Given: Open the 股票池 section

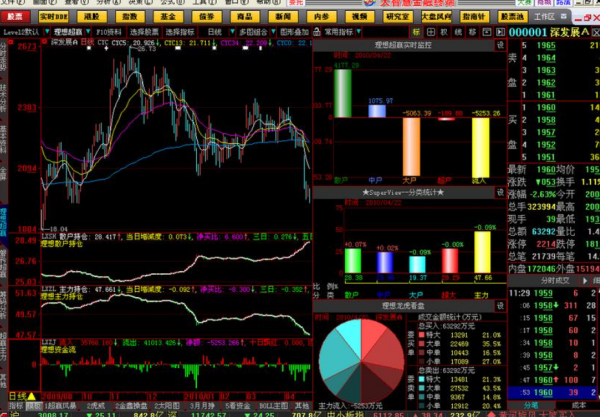Looking at the screenshot, I should [x=512, y=17].
